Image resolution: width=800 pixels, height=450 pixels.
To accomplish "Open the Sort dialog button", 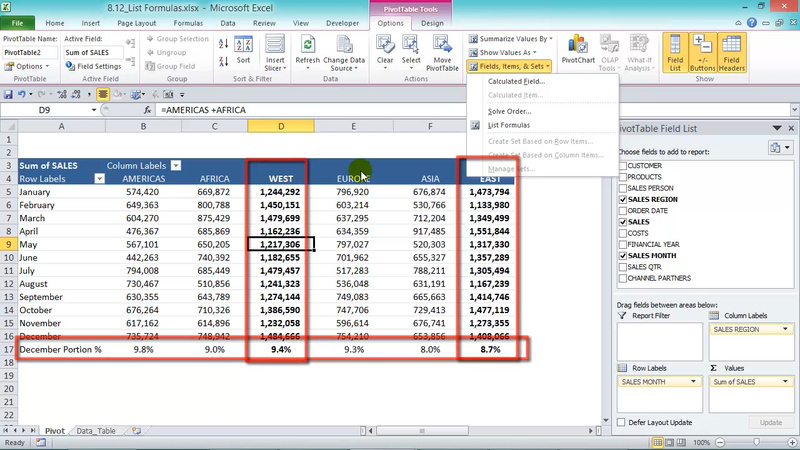I will (243, 49).
